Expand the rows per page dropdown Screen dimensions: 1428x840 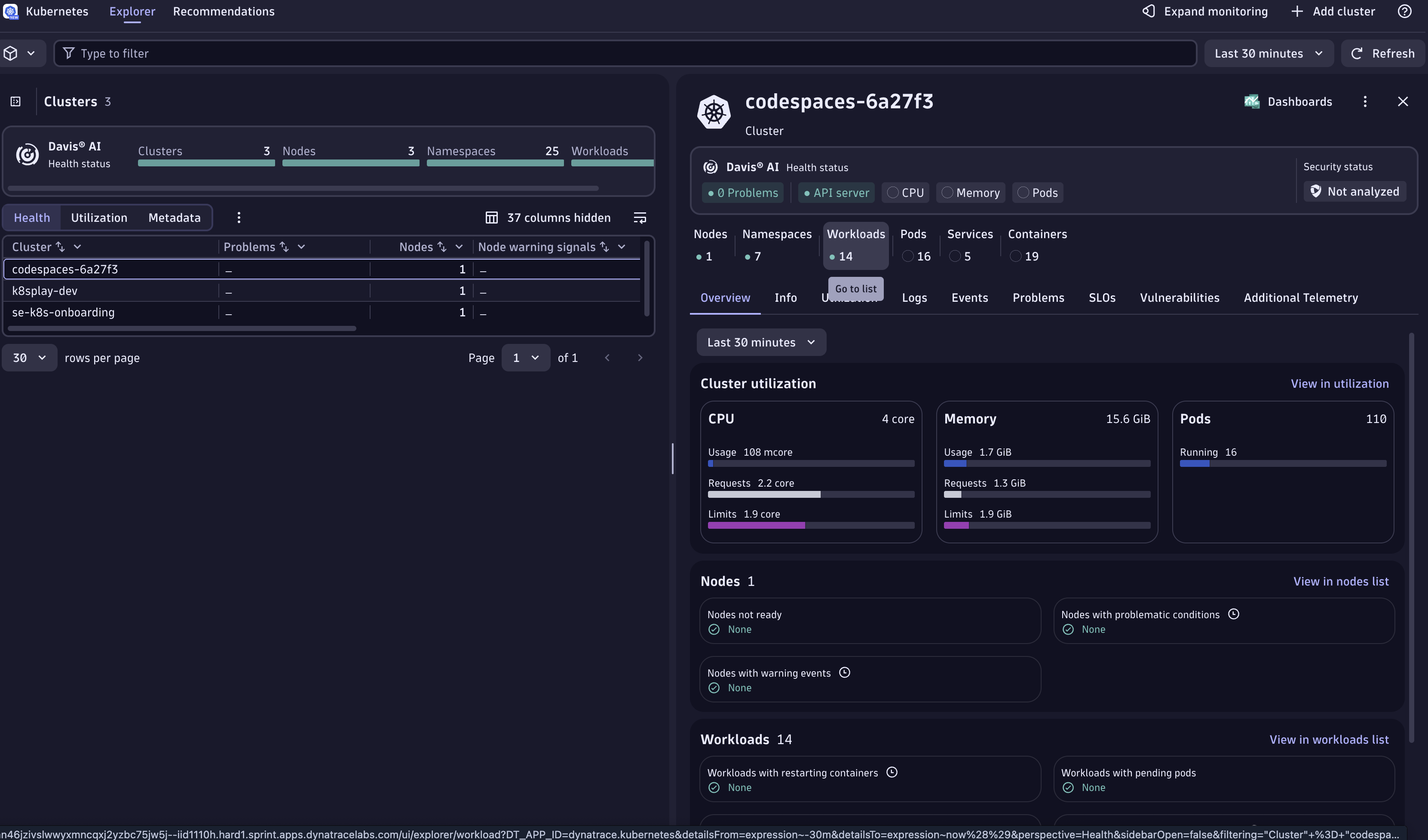[30, 358]
